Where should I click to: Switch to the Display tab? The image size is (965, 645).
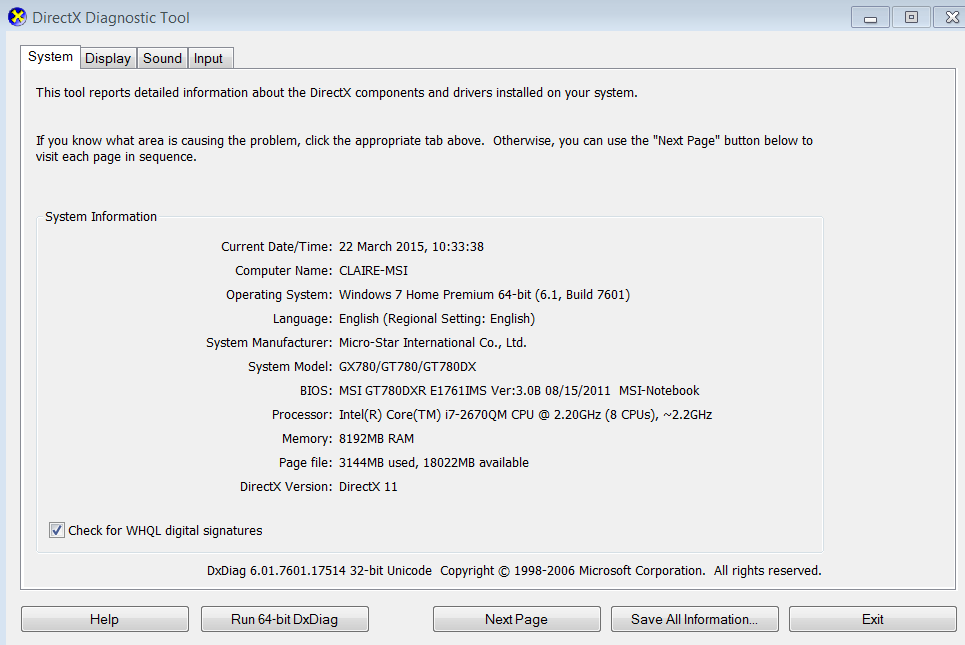108,58
